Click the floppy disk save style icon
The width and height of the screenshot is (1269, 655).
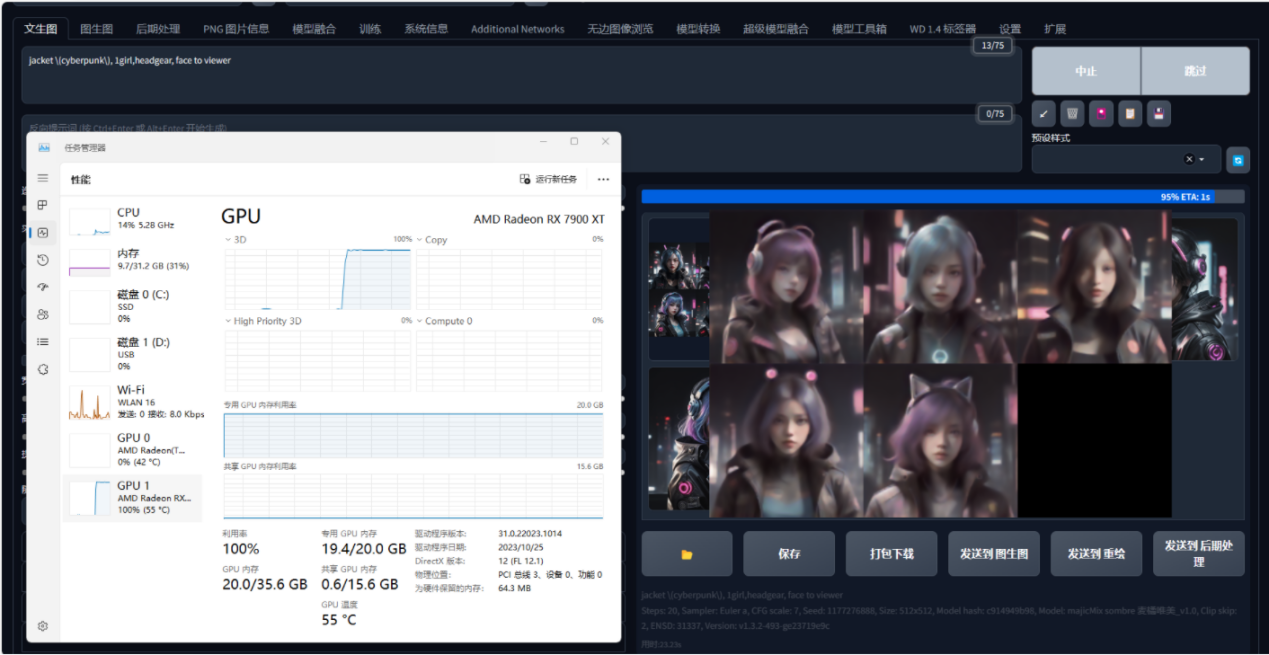[x=1158, y=114]
